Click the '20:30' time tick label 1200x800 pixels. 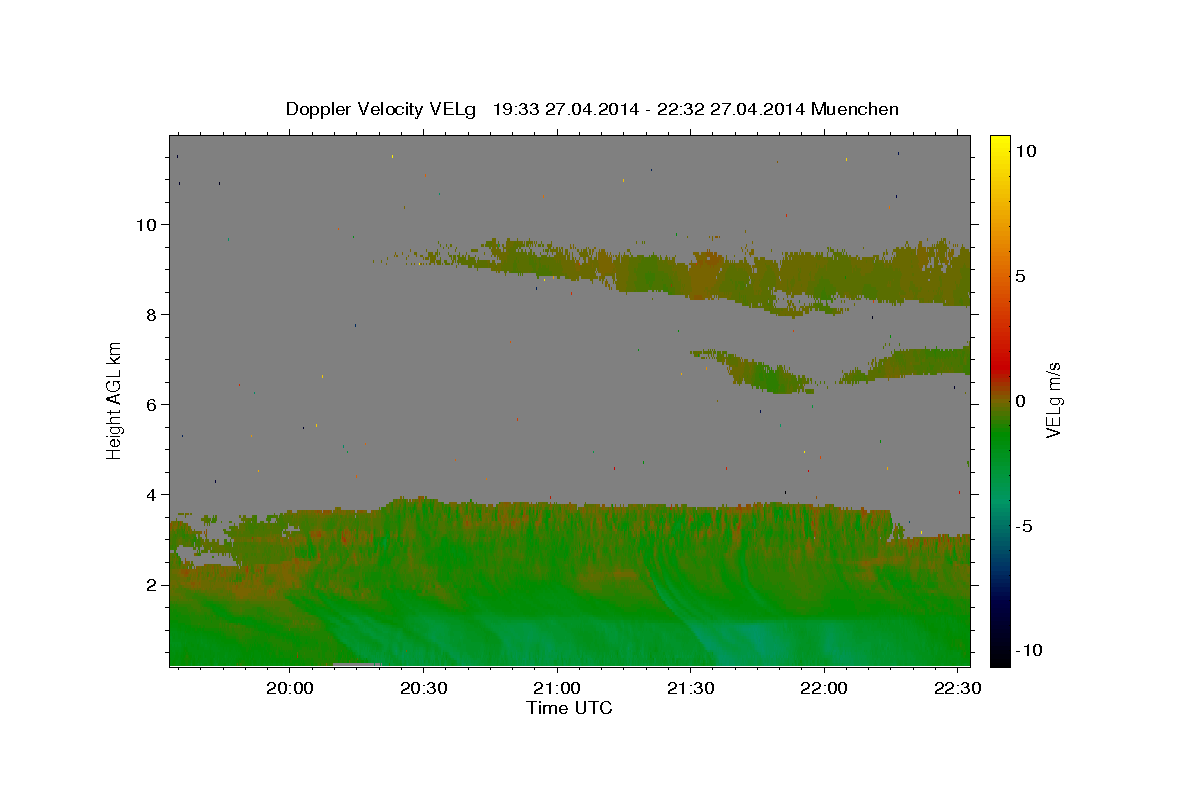pyautogui.click(x=423, y=689)
